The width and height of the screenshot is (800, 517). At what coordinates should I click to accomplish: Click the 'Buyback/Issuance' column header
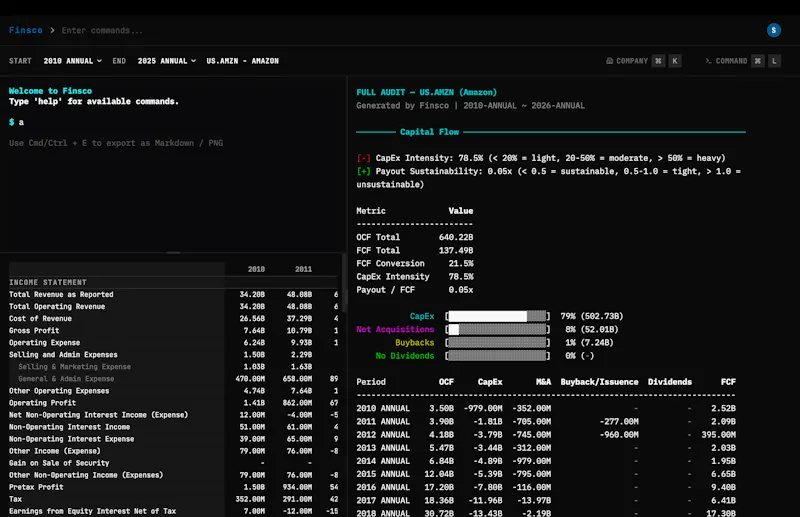[599, 382]
